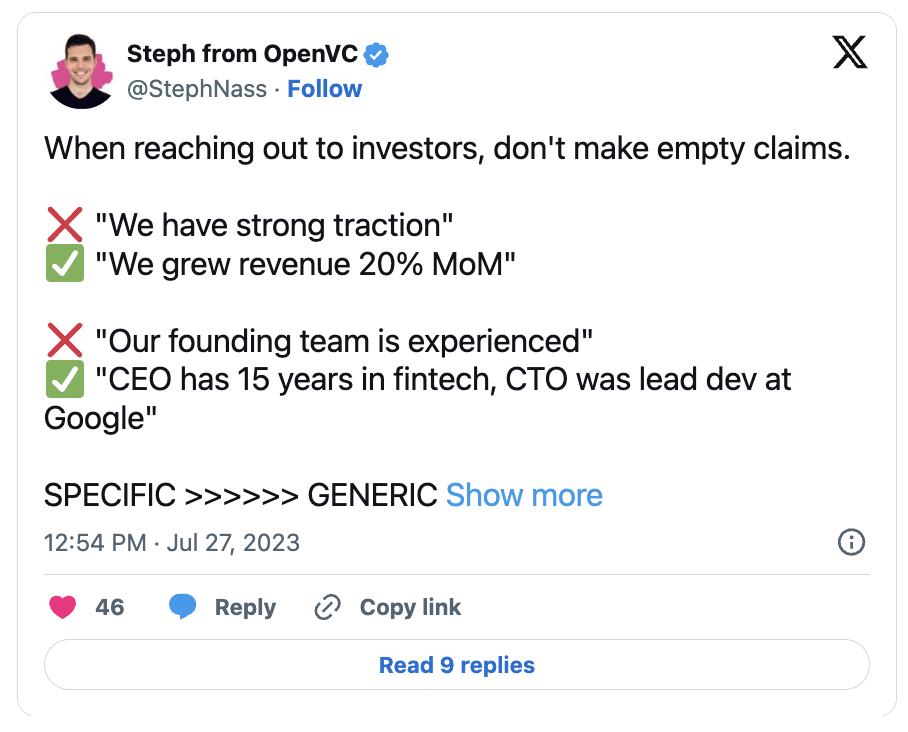The width and height of the screenshot is (908, 732).
Task: Expand tweet with Show more
Action: pyautogui.click(x=524, y=496)
